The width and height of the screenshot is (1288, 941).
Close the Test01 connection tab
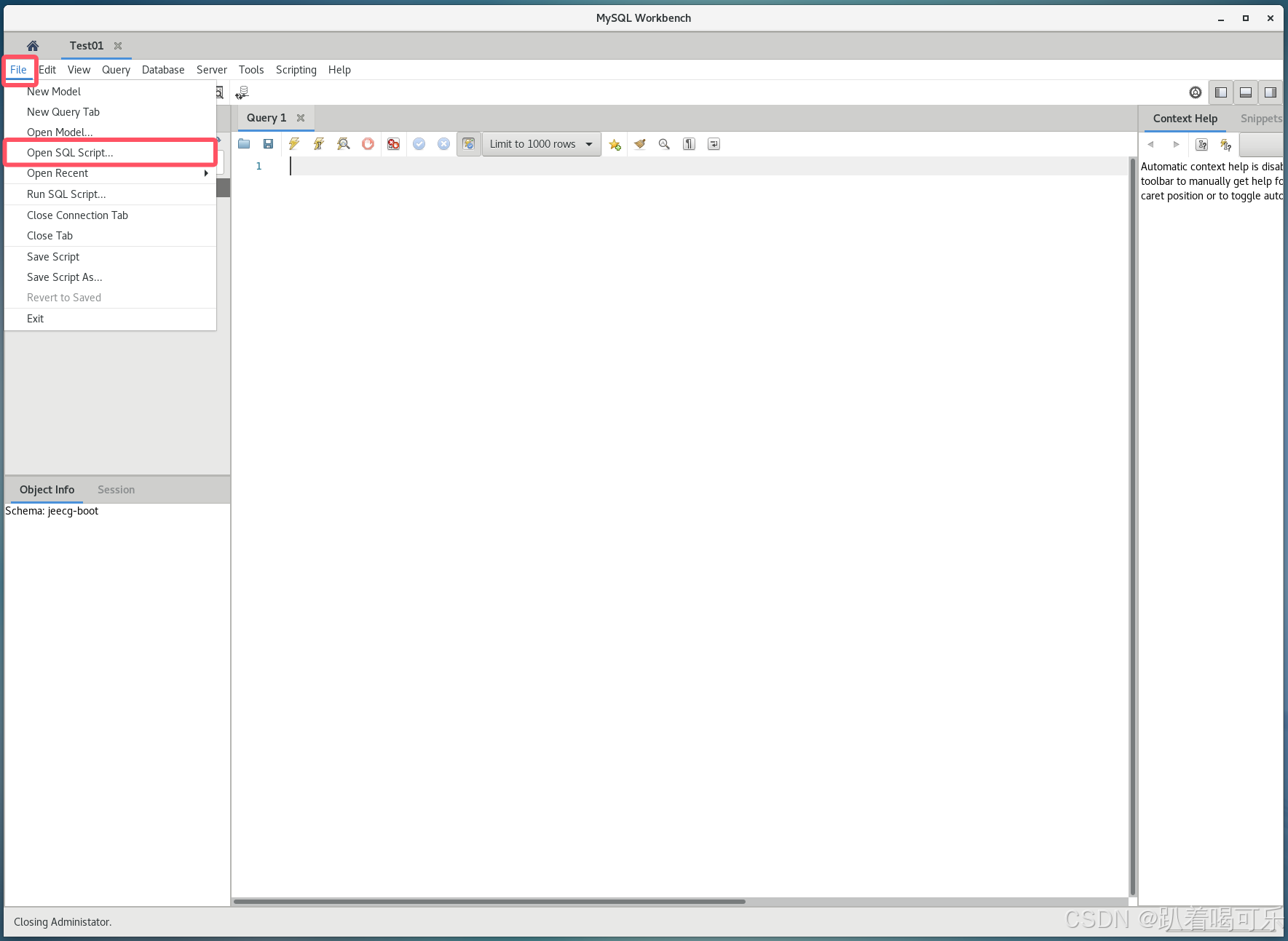(x=118, y=46)
